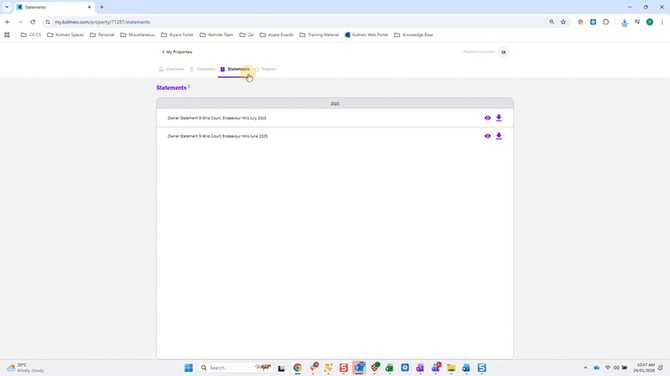This screenshot has height=376, width=670.
Task: Open the SK user avatar menu
Action: pos(503,52)
